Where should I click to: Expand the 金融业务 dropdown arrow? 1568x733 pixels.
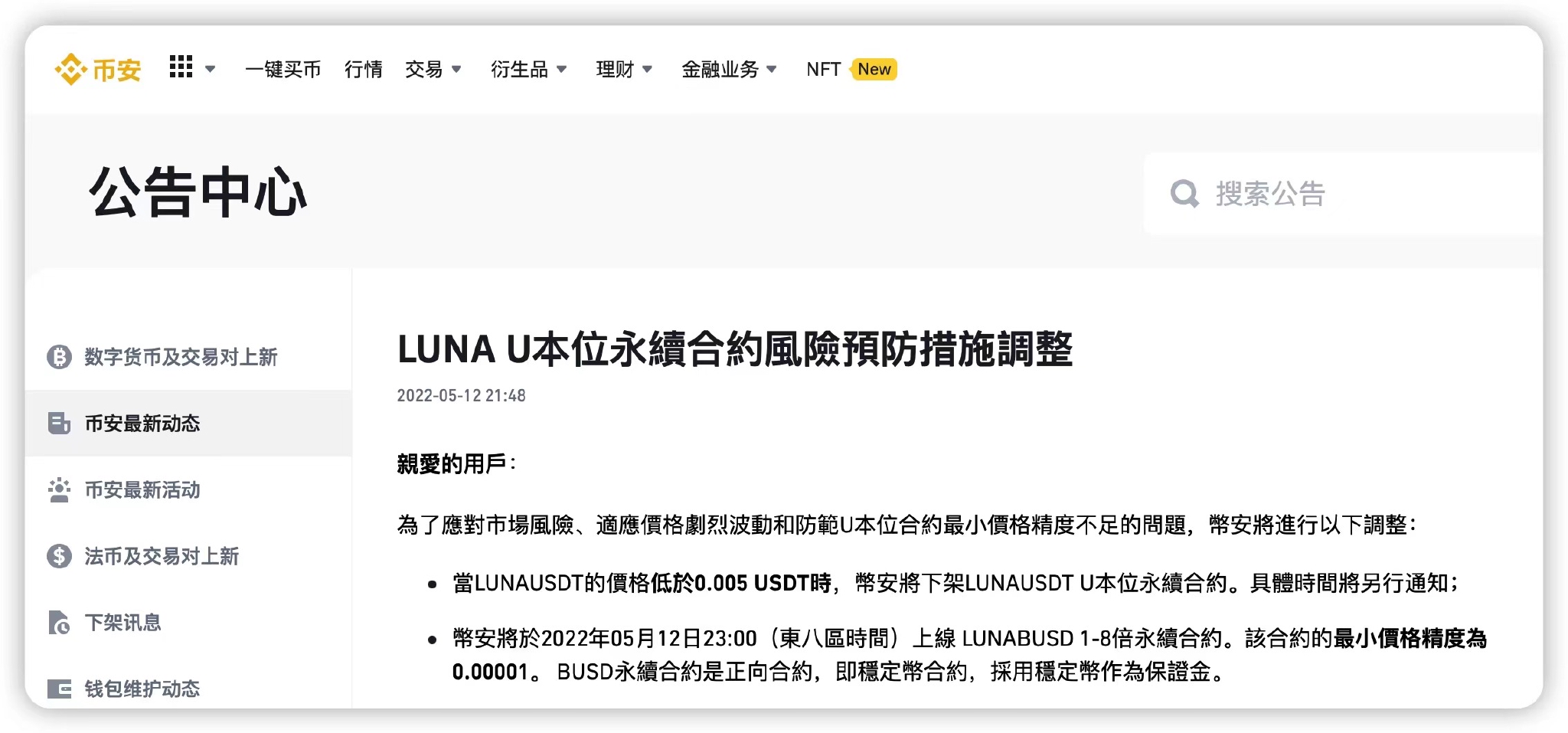[x=771, y=70]
